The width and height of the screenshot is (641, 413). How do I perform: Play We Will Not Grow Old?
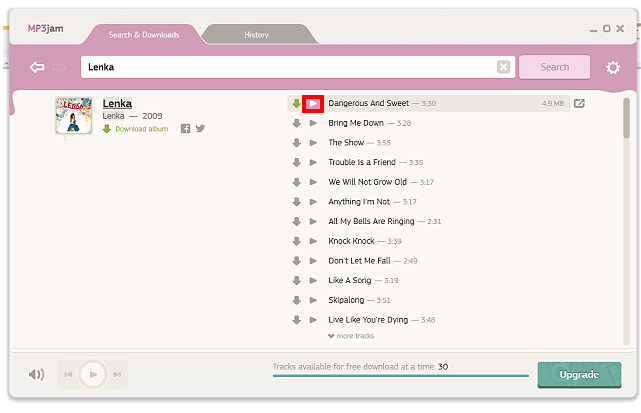(313, 182)
